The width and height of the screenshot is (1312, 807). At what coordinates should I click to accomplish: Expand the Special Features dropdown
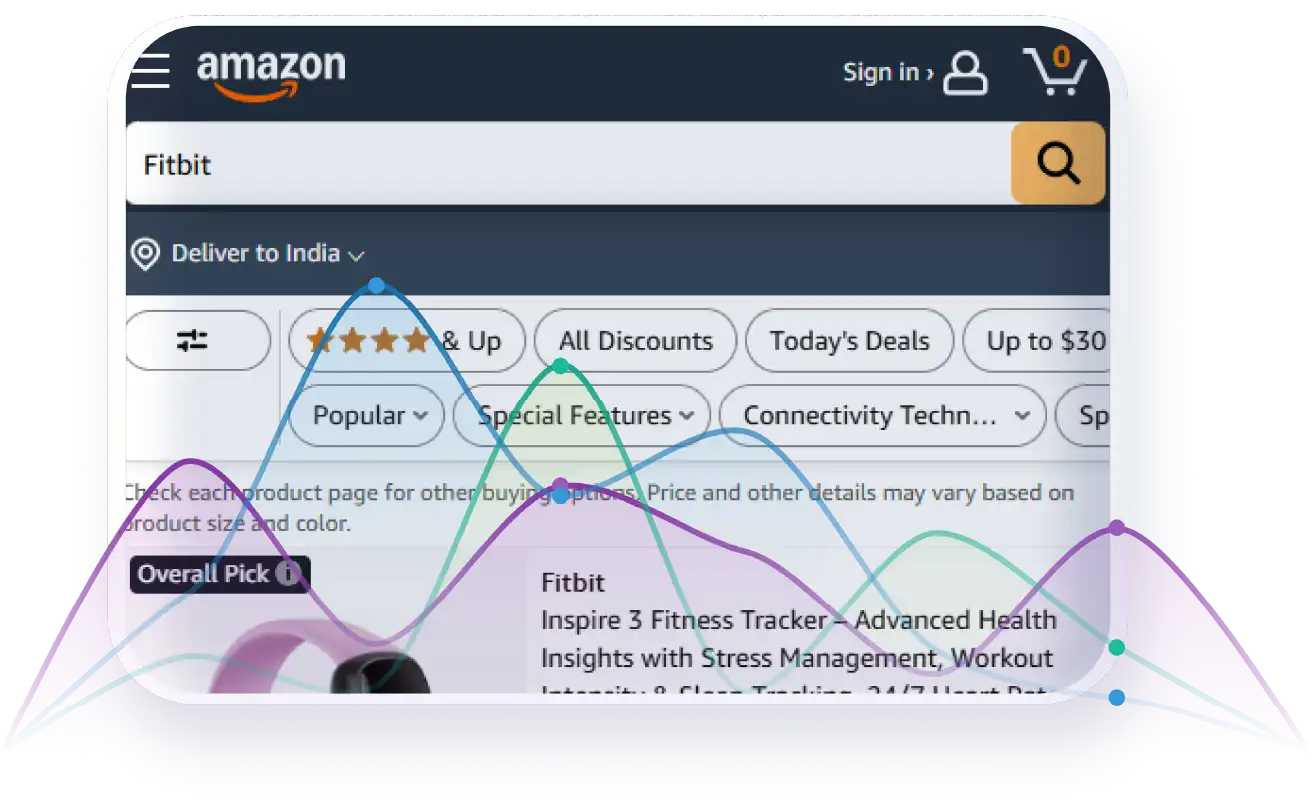582,415
